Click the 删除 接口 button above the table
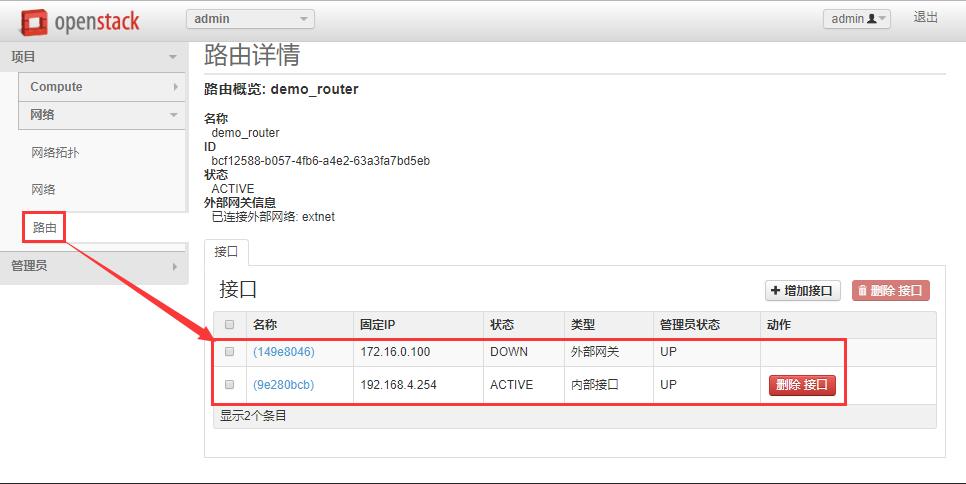This screenshot has height=484, width=966. (891, 291)
